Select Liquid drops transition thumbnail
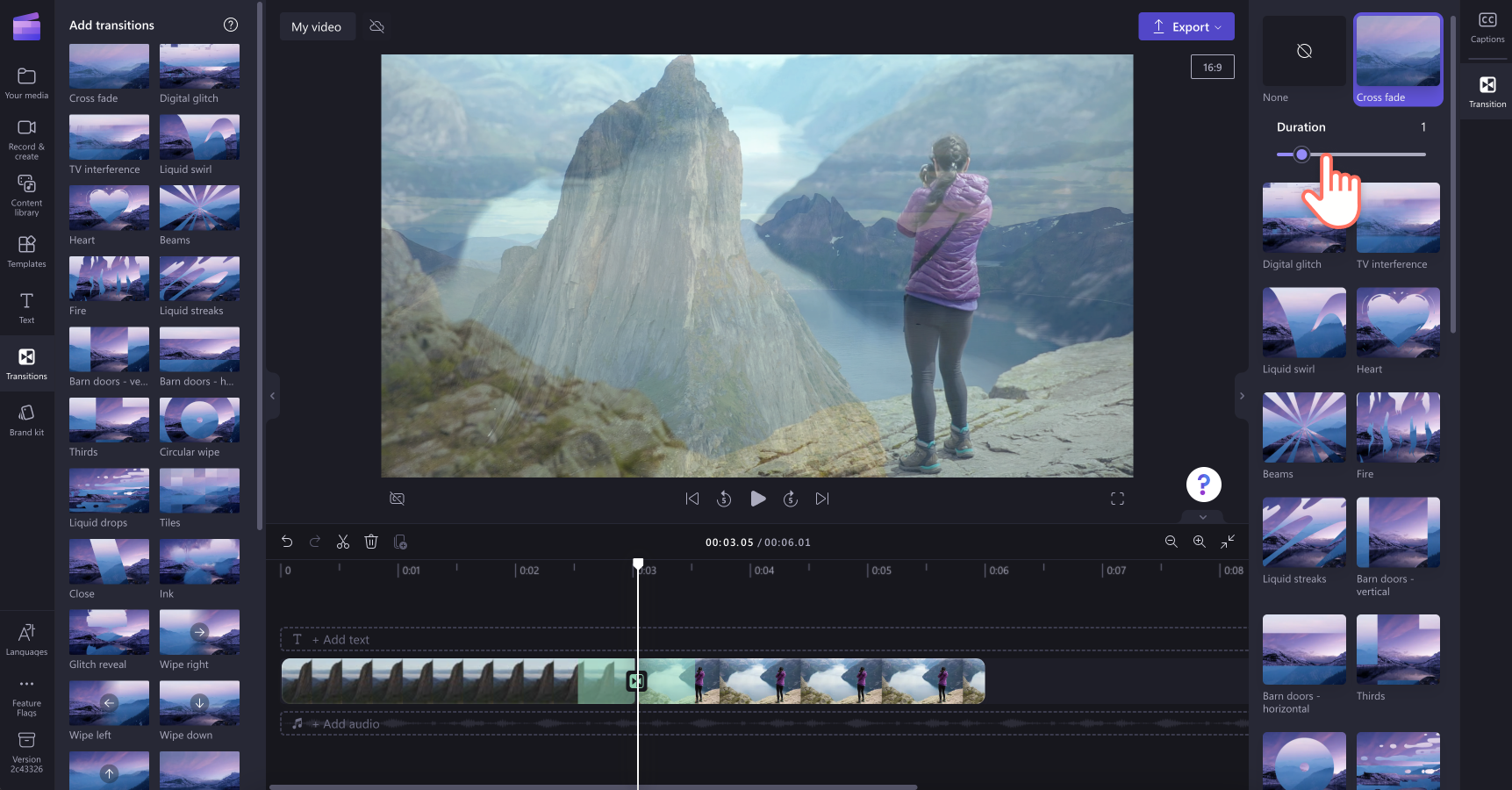 point(109,491)
